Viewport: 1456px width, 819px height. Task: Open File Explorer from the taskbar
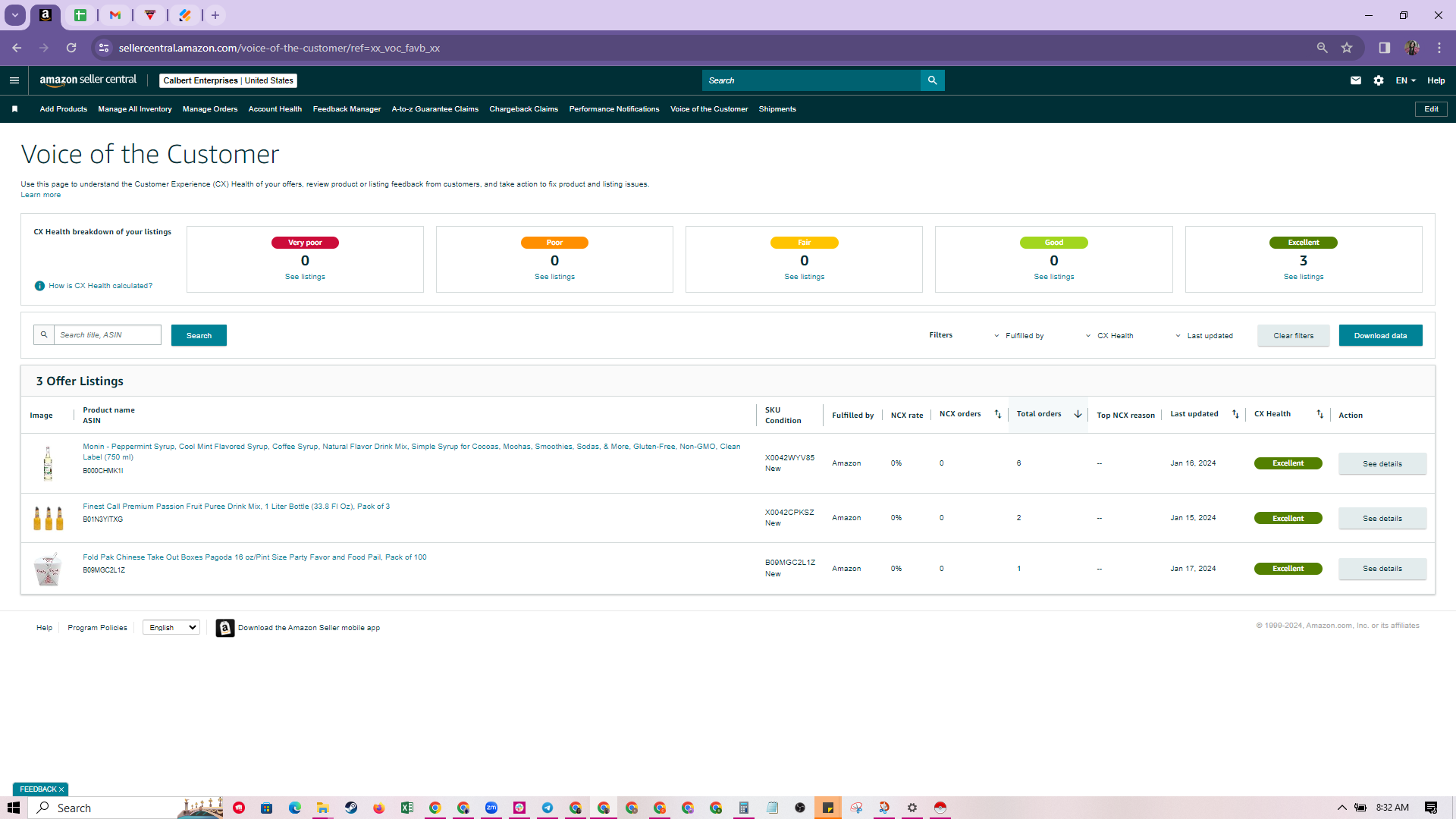(322, 808)
